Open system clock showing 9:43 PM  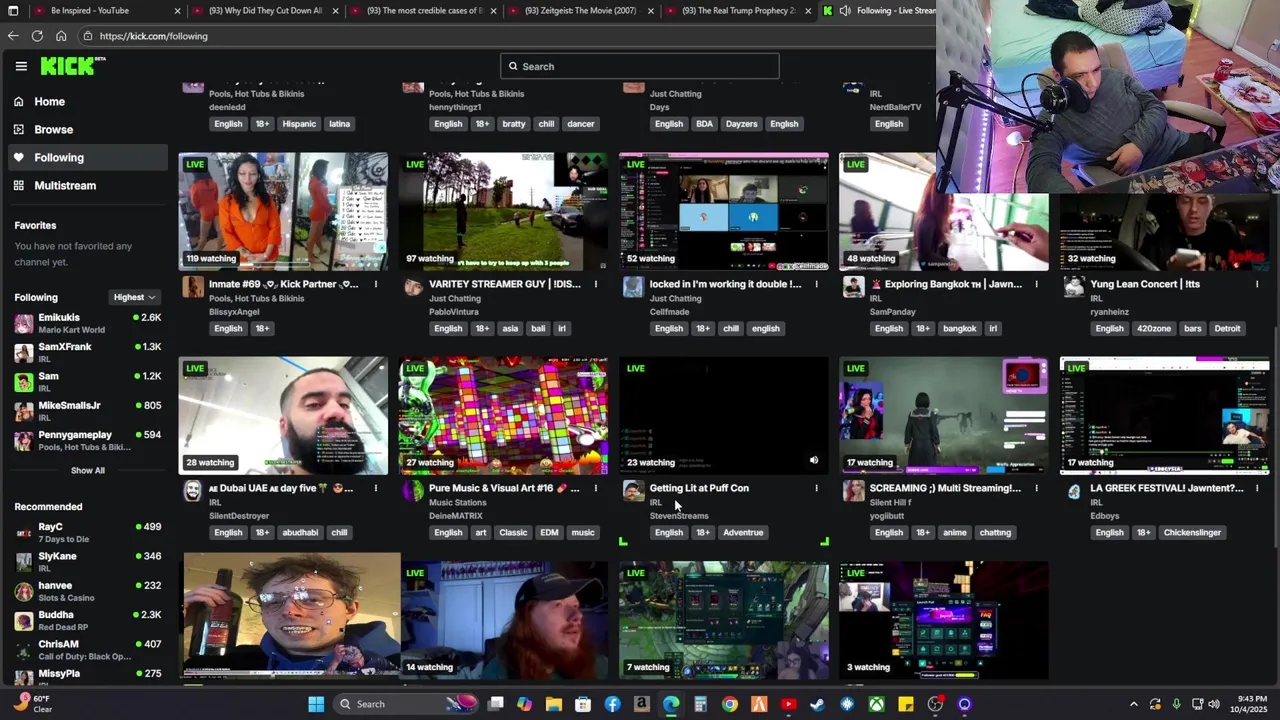(x=1251, y=704)
